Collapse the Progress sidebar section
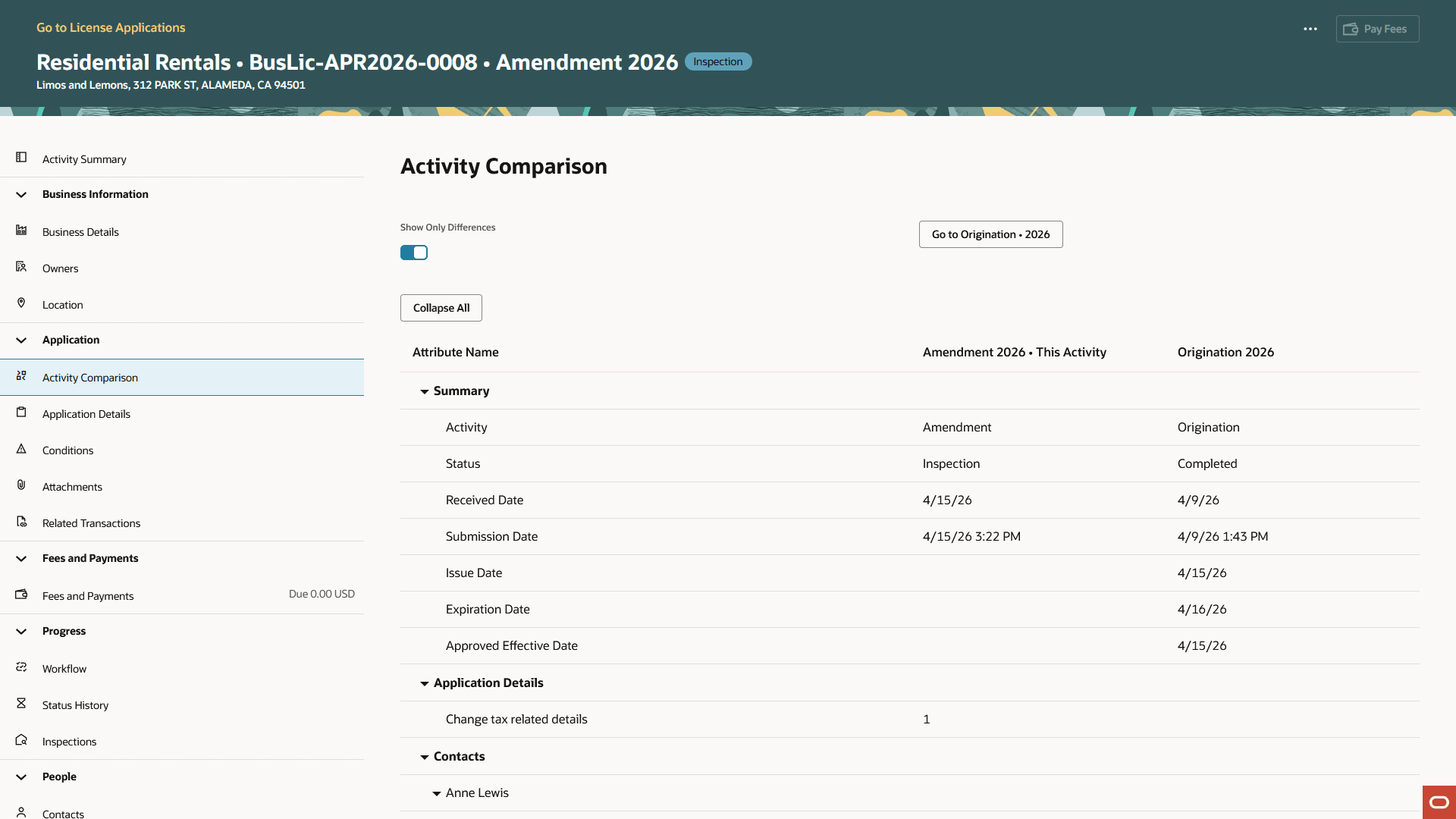The image size is (1456, 819). [x=21, y=632]
